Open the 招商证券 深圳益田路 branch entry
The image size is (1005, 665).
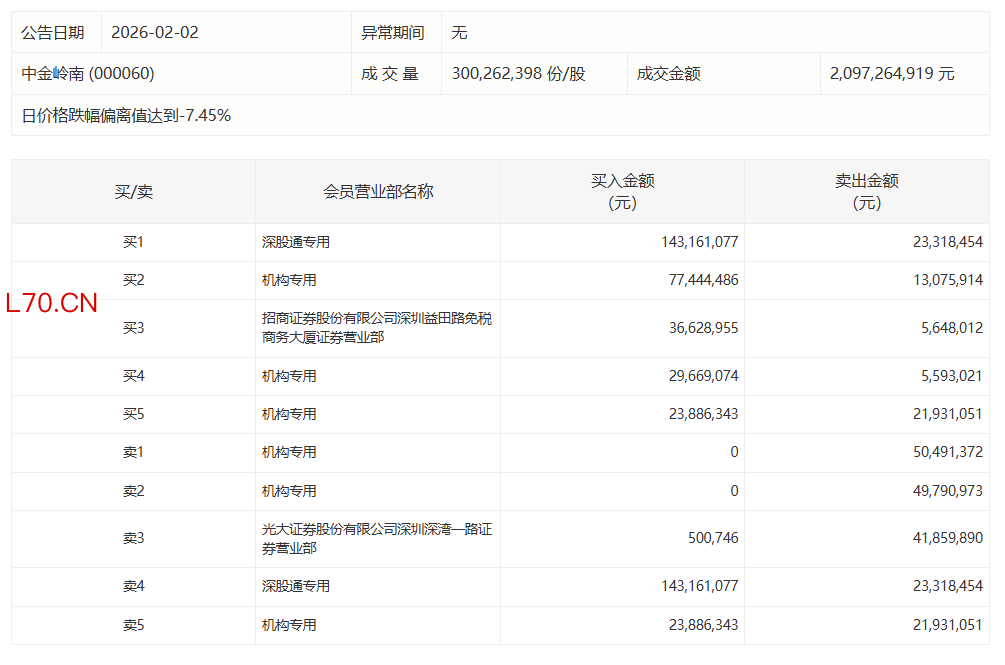(x=376, y=328)
